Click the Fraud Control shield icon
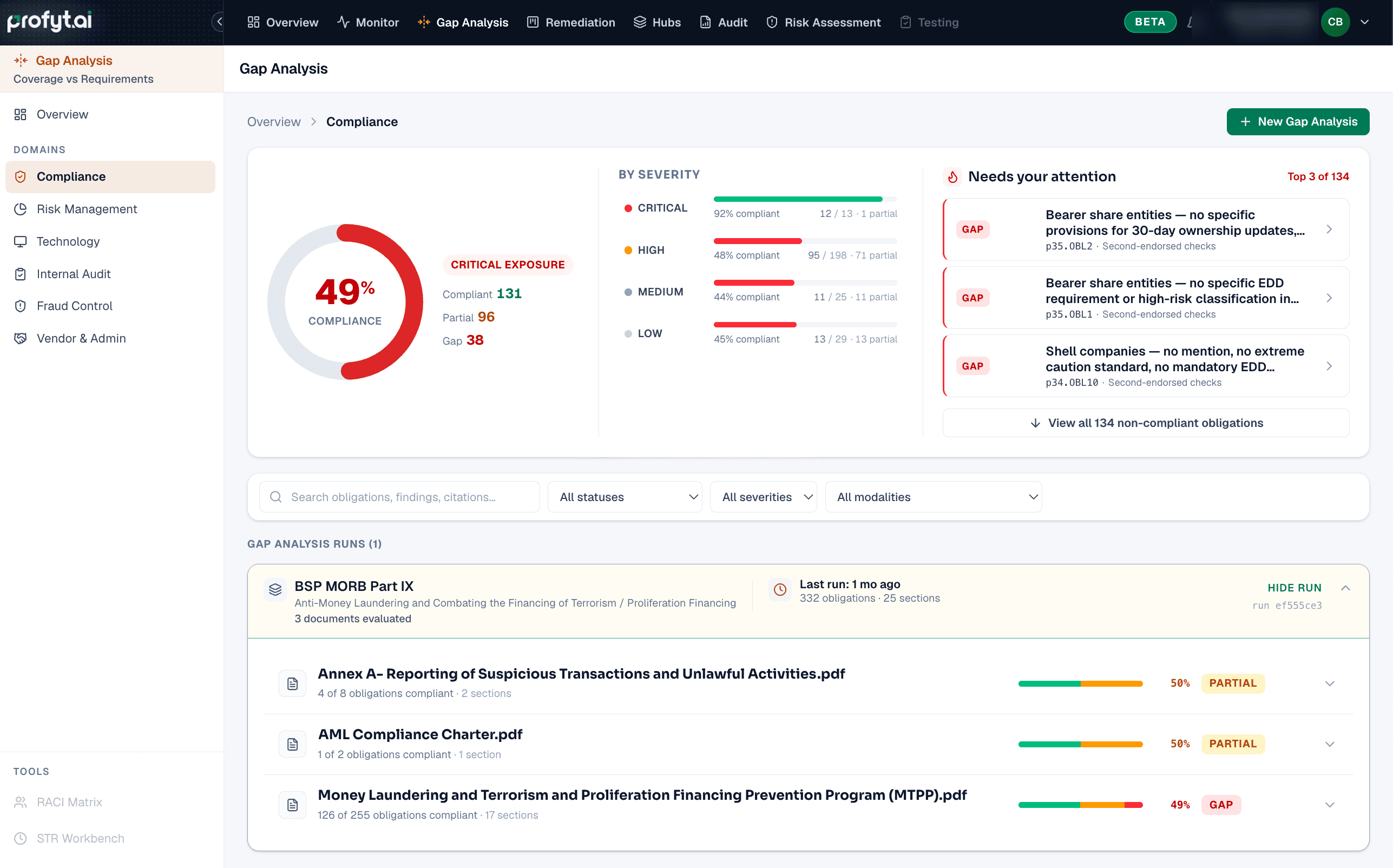 coord(21,306)
